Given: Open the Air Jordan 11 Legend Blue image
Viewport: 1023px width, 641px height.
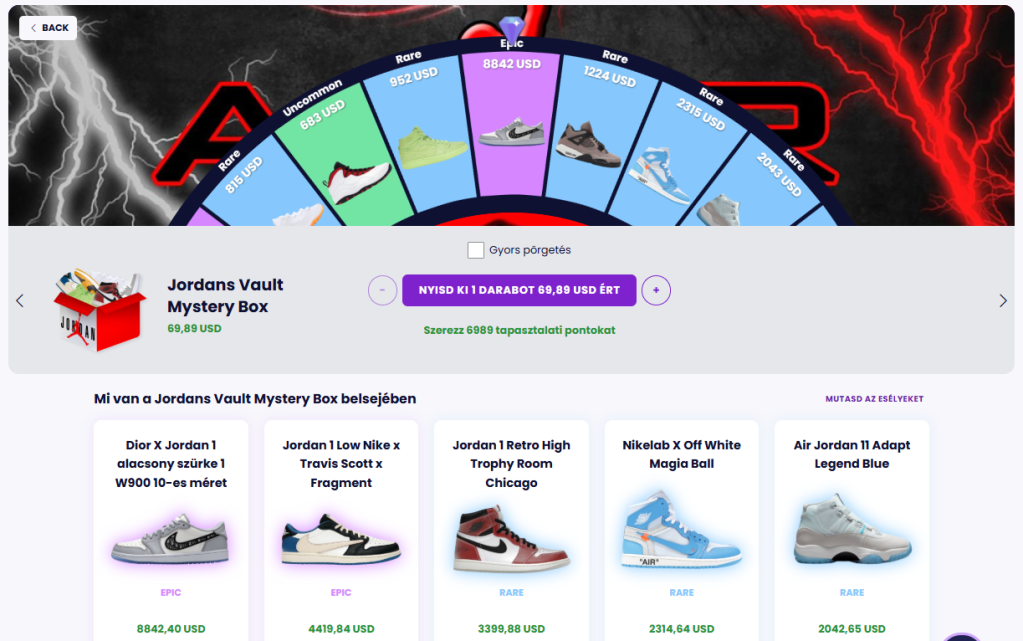Looking at the screenshot, I should pos(852,530).
